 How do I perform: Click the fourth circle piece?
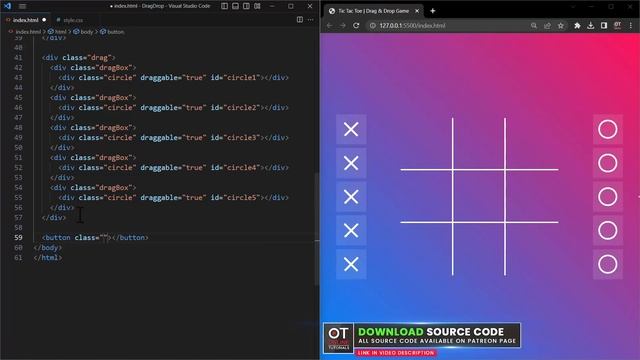[608, 231]
